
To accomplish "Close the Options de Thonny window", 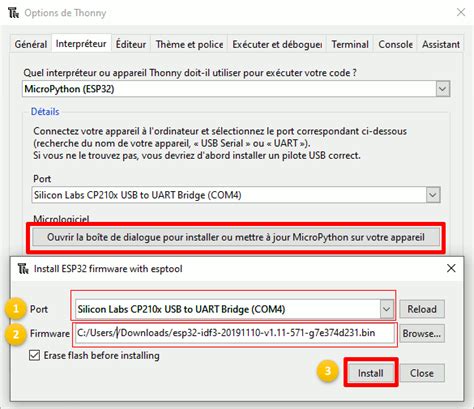I will (461, 12).
